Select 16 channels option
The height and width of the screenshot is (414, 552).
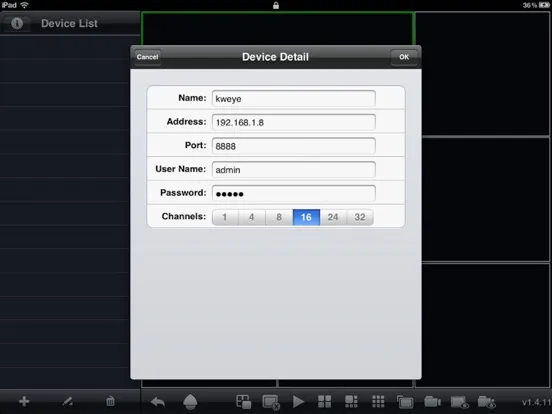(x=306, y=217)
